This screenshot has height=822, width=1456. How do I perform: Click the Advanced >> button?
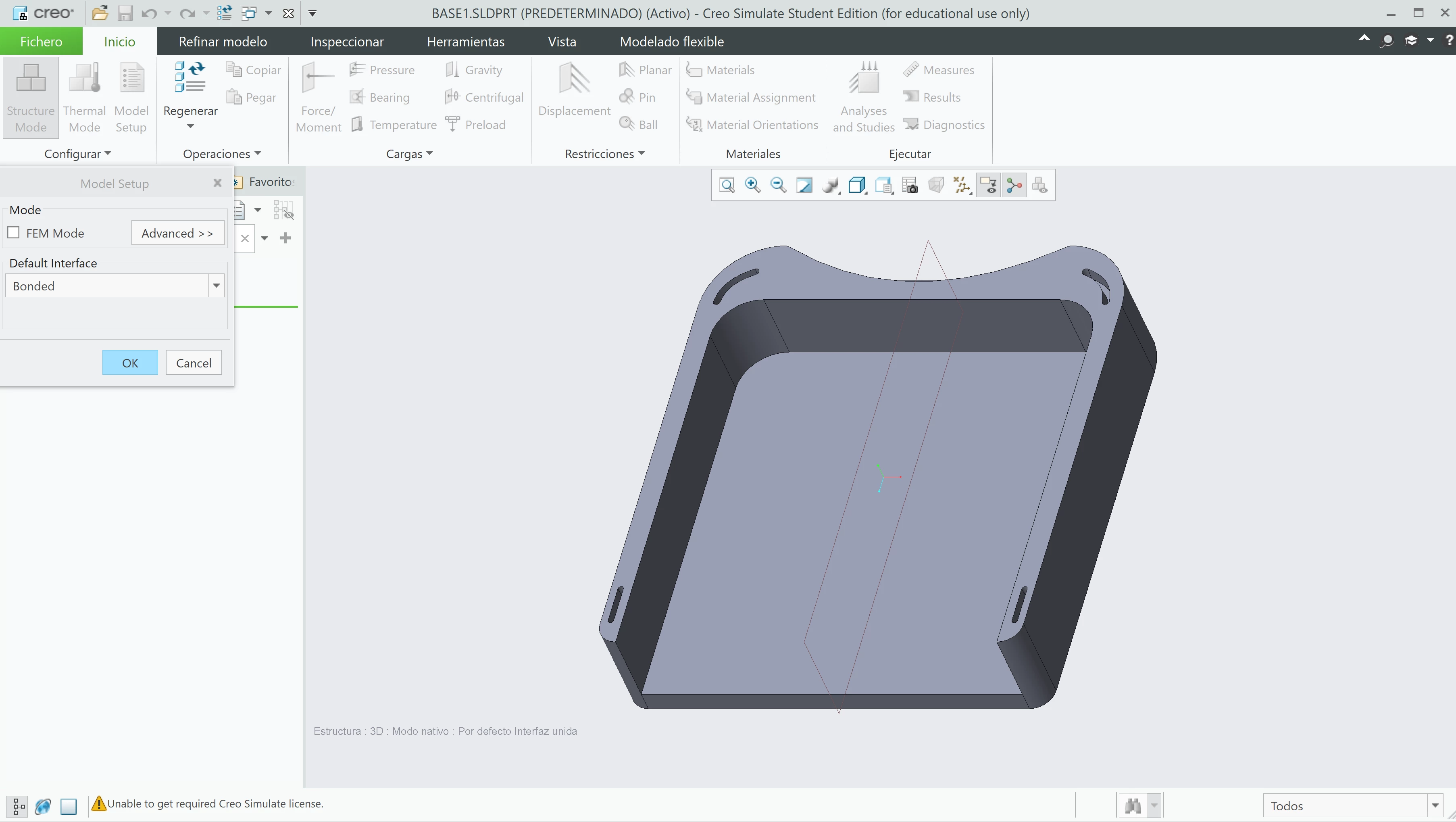pyautogui.click(x=177, y=233)
